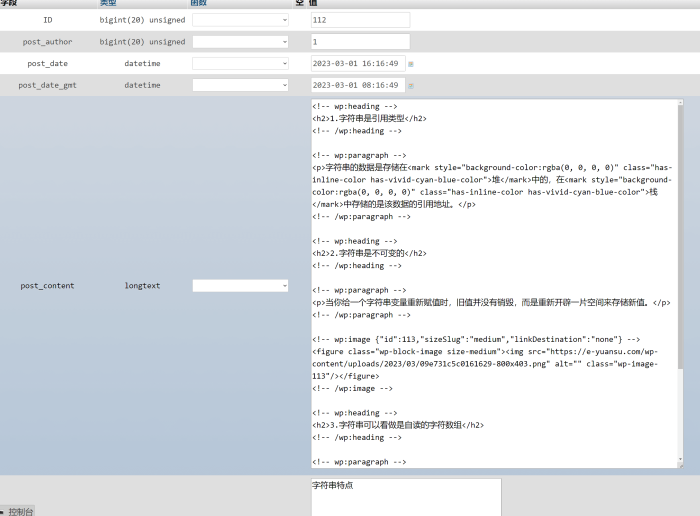Viewport: 700px width, 516px height.
Task: Click the ID value field containing 112
Action: click(360, 20)
